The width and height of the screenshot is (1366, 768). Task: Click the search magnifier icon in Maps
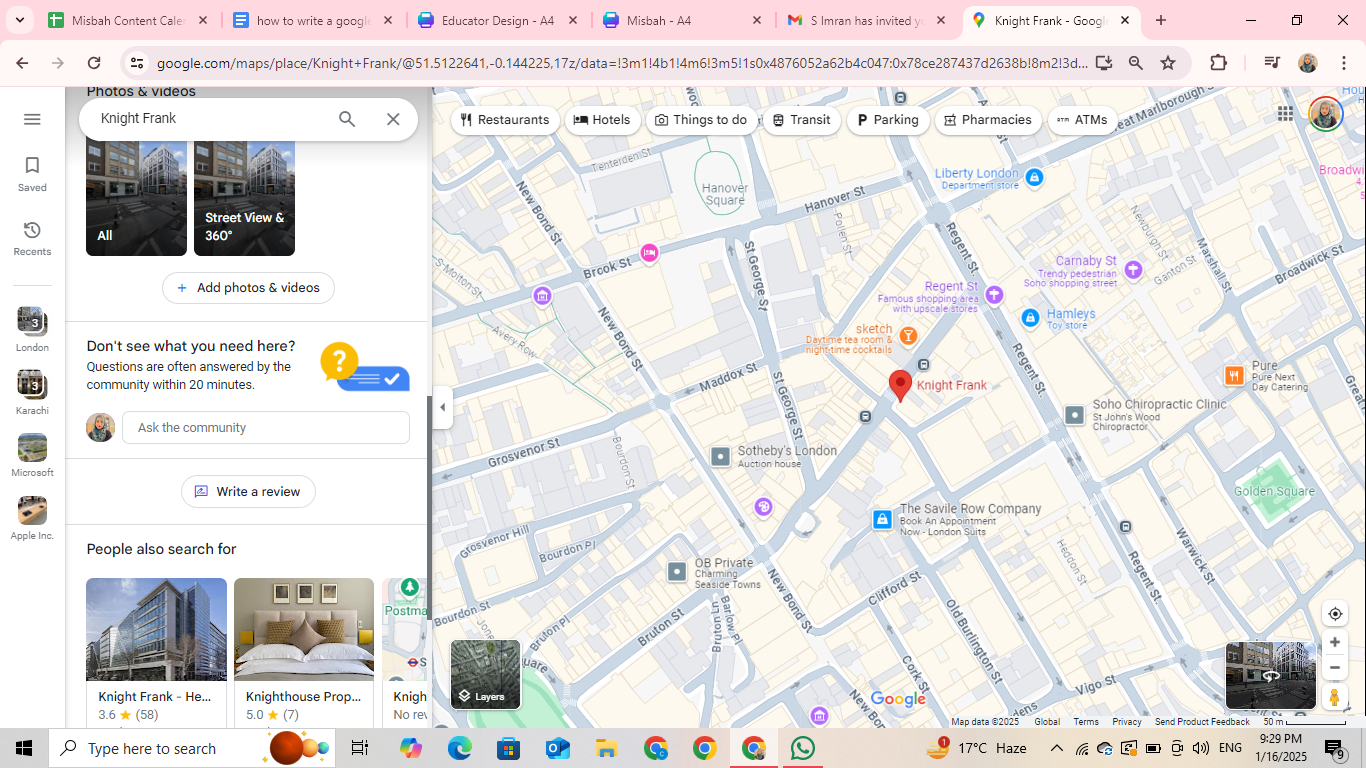coord(347,119)
